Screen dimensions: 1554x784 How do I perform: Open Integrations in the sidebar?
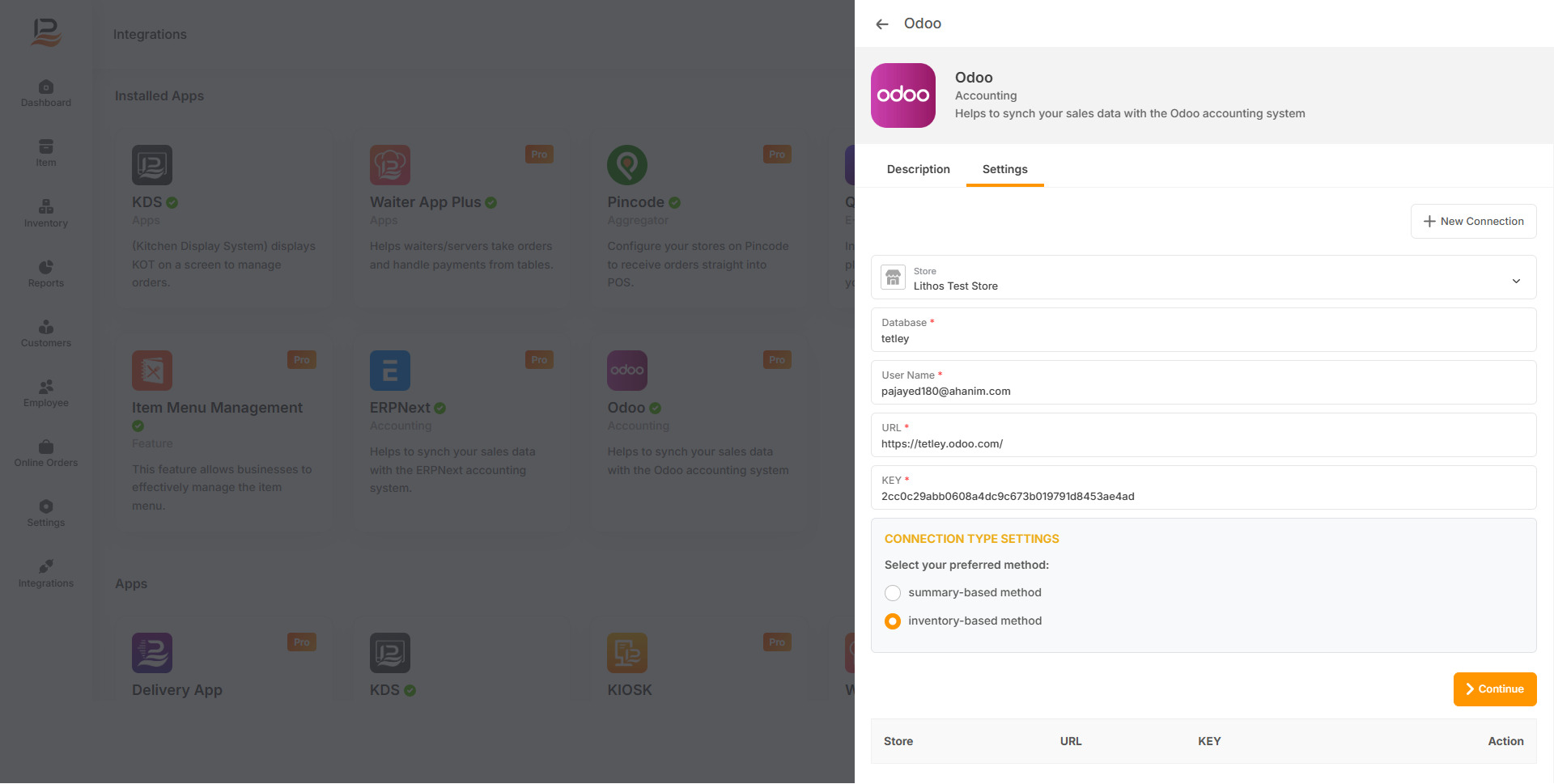[46, 574]
